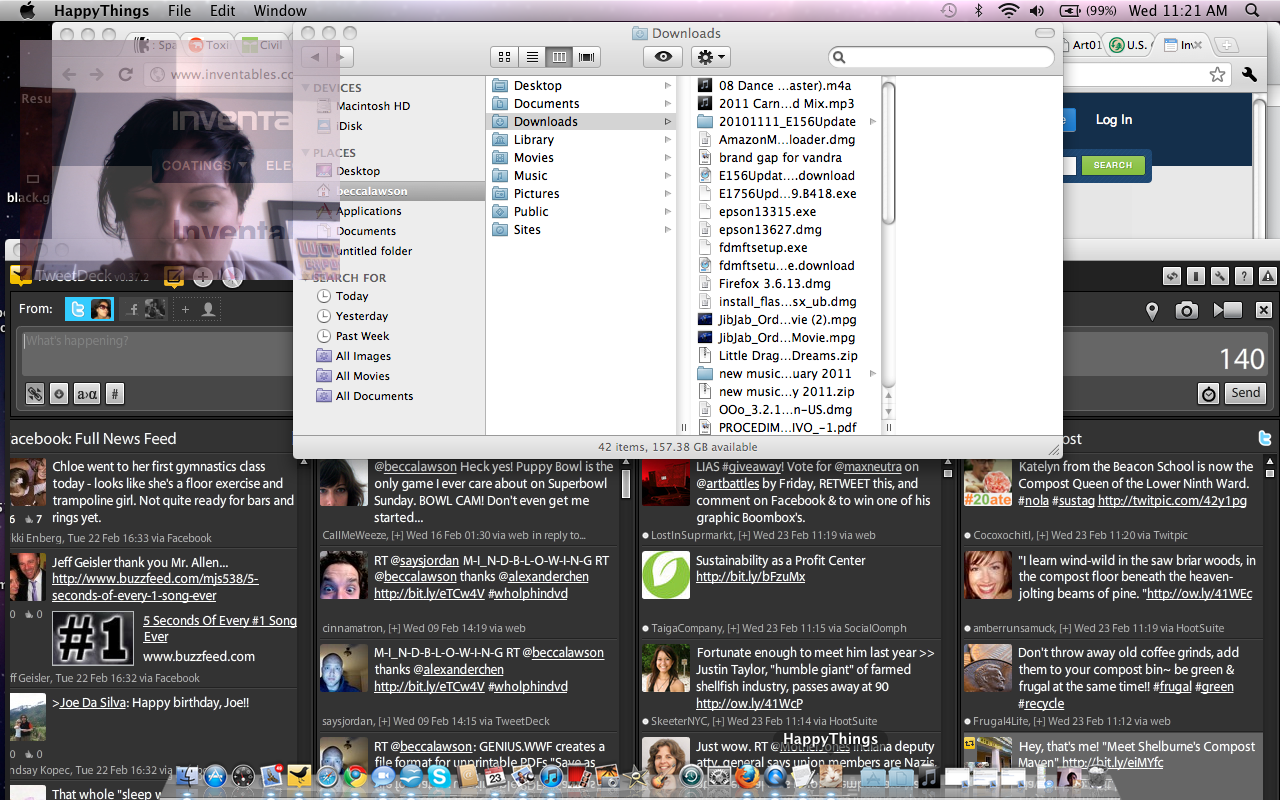Viewport: 1280px width, 800px height.
Task: Expand the 20101111_E156Update folder arrow
Action: click(x=872, y=122)
